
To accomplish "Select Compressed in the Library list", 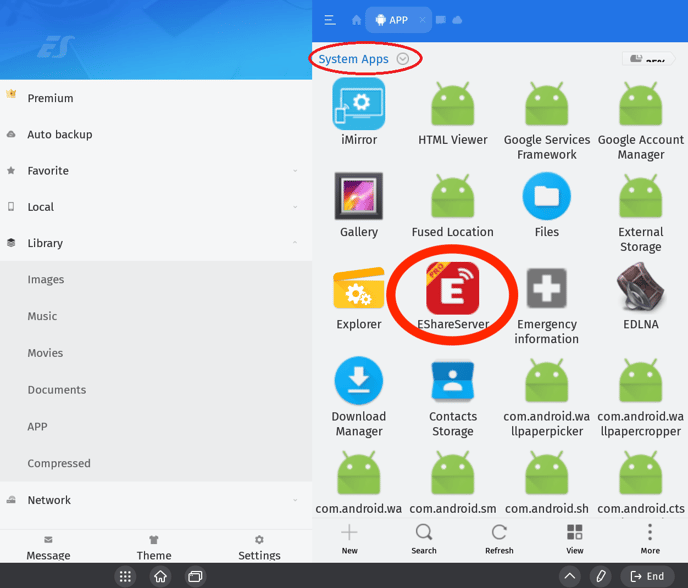I will (x=59, y=463).
